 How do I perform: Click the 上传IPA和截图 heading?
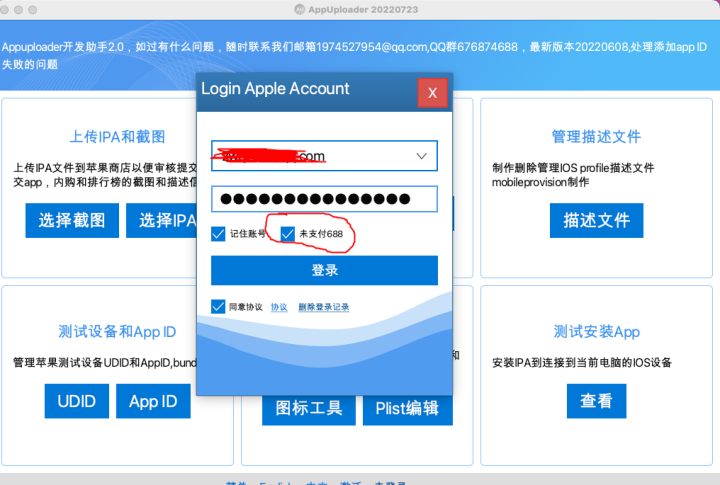pos(118,136)
